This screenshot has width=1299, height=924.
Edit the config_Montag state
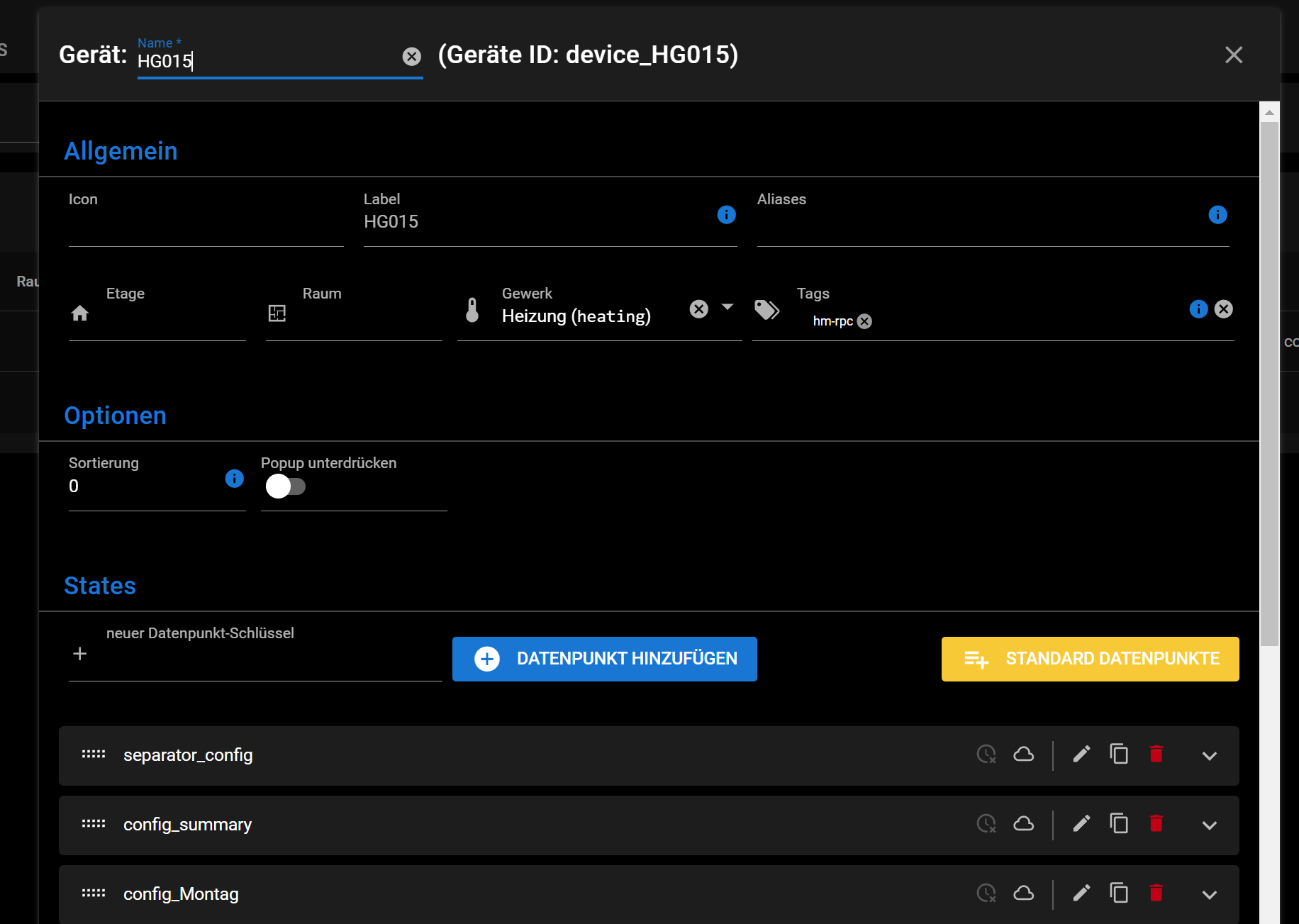coord(1081,893)
